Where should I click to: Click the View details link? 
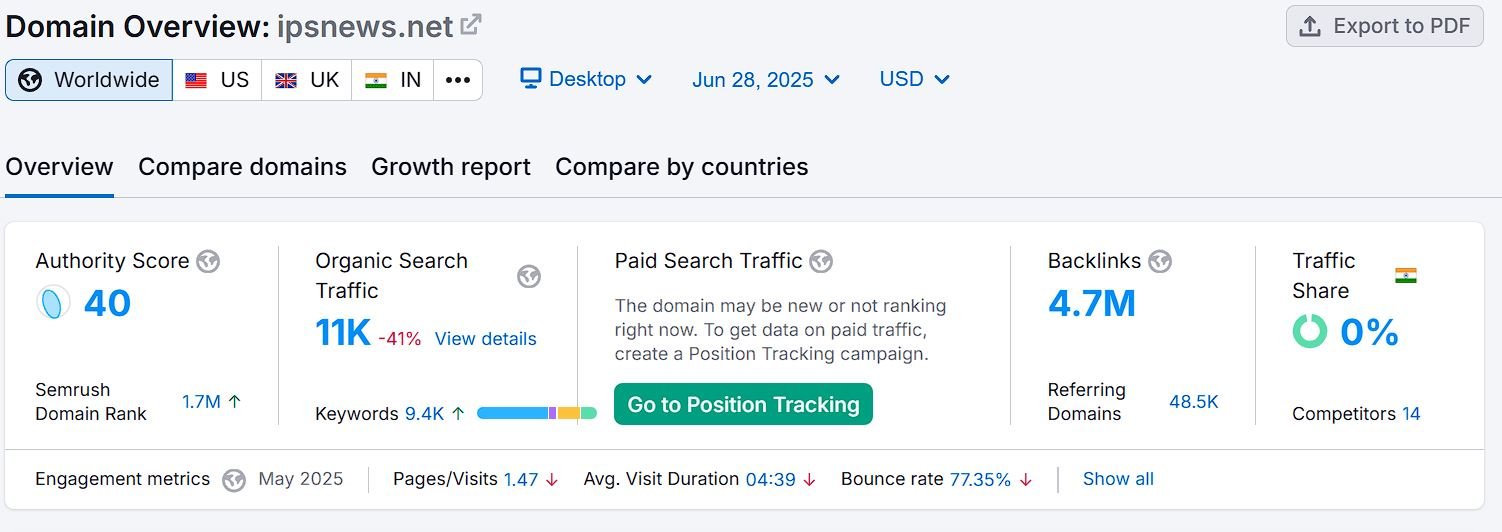tap(486, 339)
